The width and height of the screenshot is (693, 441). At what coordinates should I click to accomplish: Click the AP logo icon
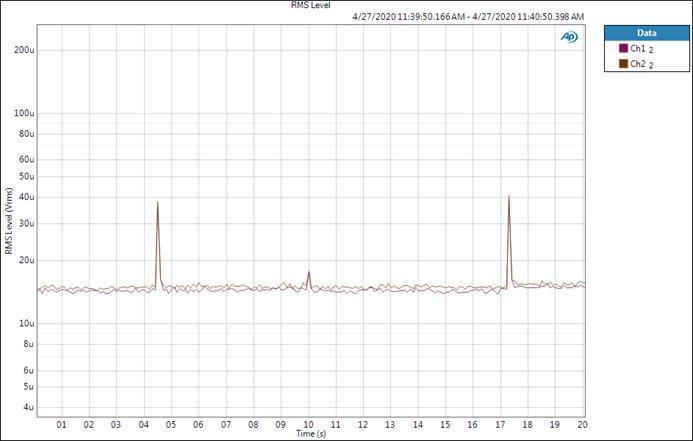coord(569,37)
